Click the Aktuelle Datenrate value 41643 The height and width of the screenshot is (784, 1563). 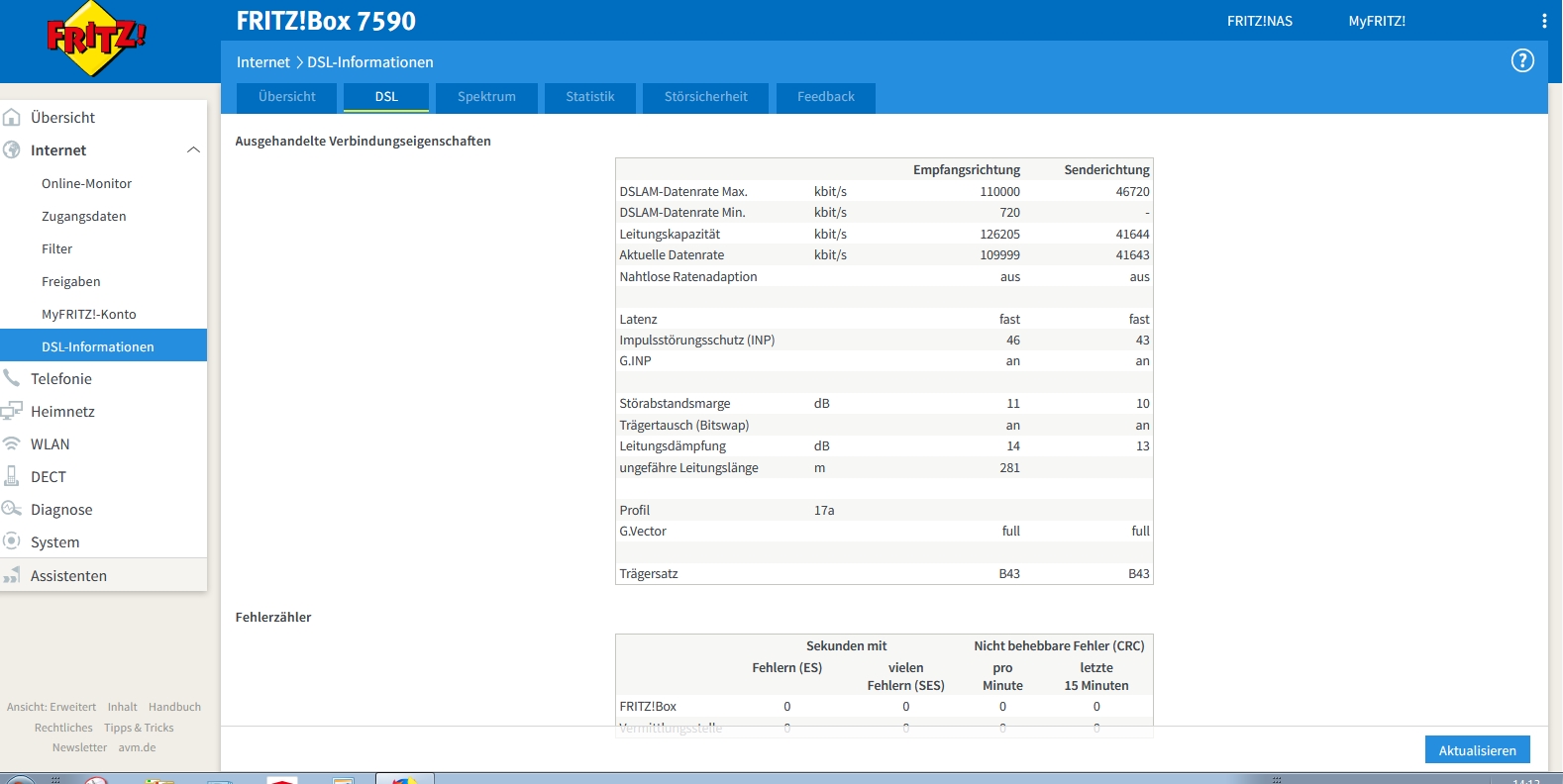pyautogui.click(x=1132, y=255)
